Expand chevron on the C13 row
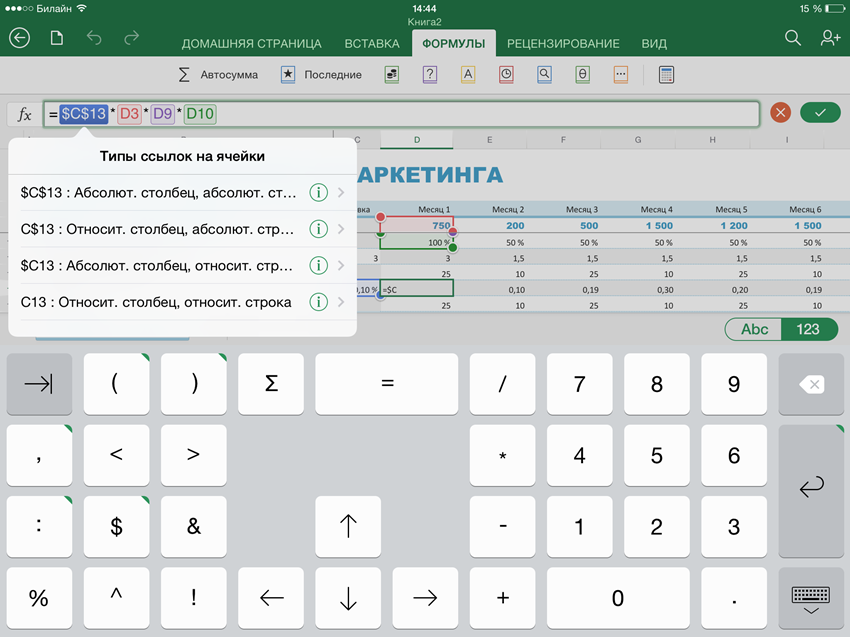 (x=341, y=302)
